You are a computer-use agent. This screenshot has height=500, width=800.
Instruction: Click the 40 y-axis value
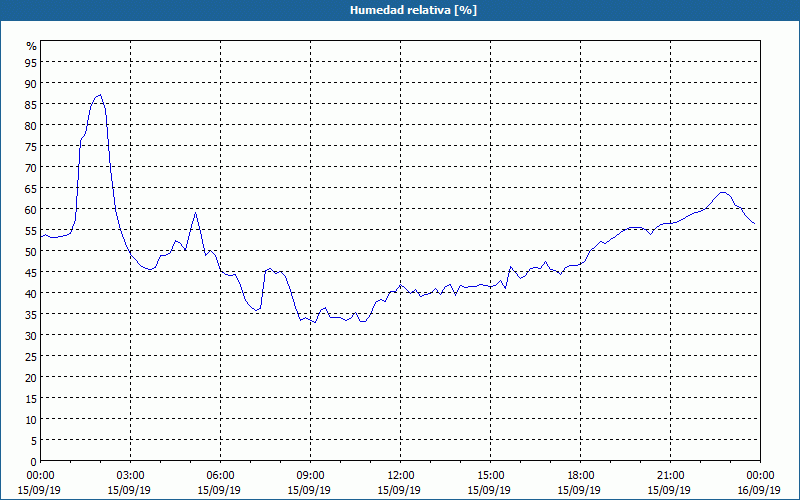[31, 293]
